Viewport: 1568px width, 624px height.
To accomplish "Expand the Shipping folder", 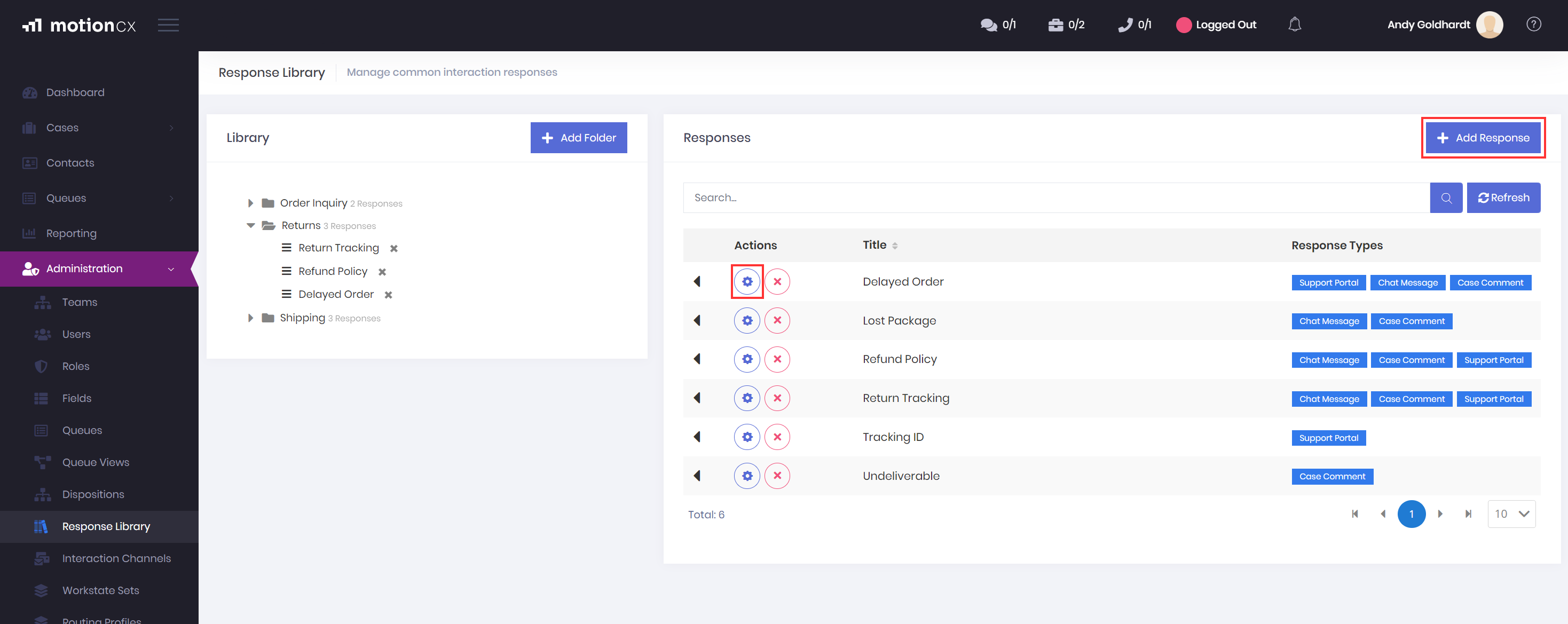I will pos(250,318).
